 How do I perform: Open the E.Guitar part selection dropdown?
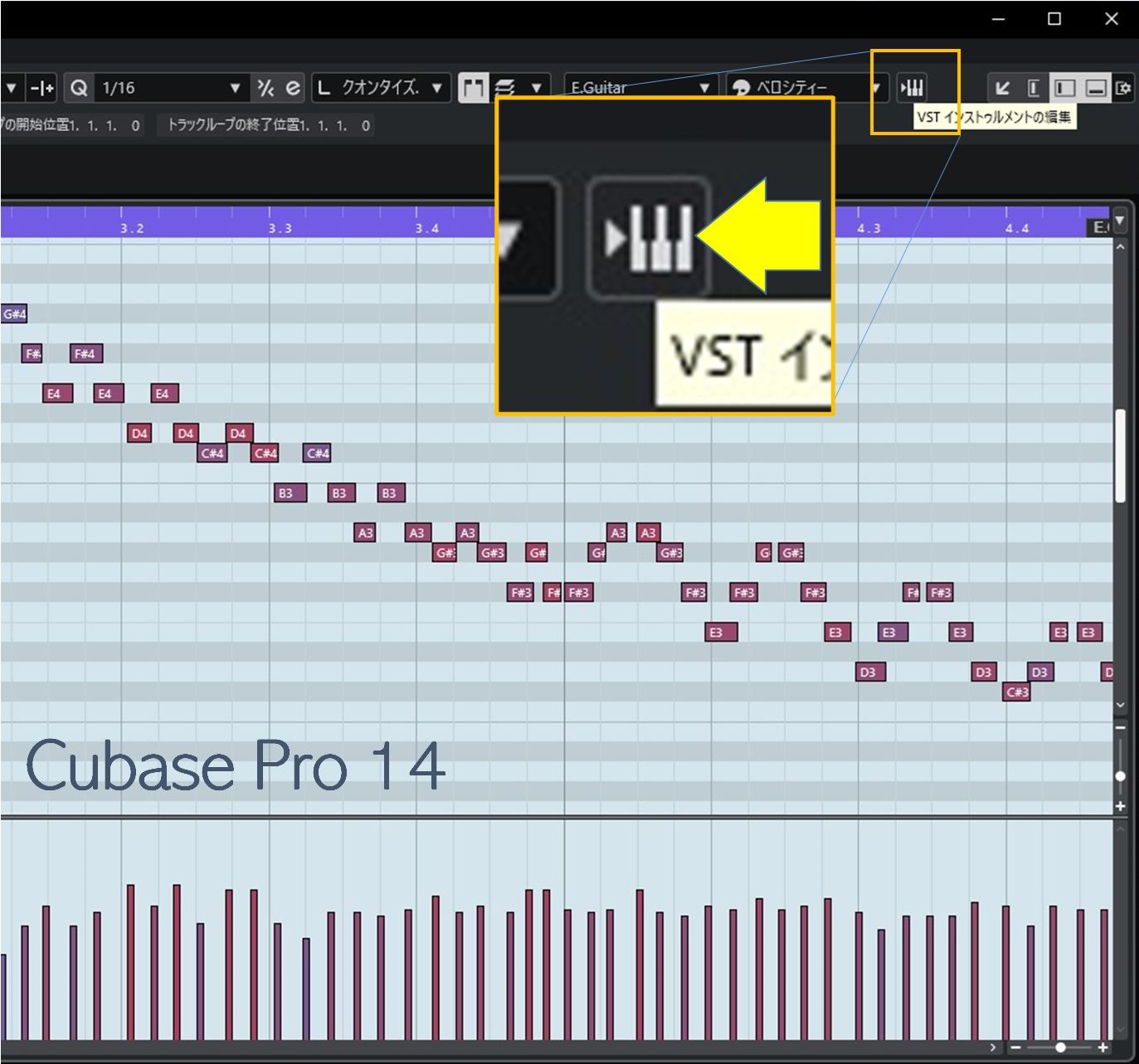pos(703,88)
